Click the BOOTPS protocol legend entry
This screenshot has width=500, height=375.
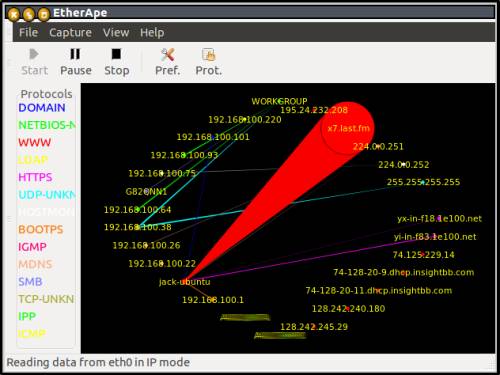pyautogui.click(x=40, y=229)
